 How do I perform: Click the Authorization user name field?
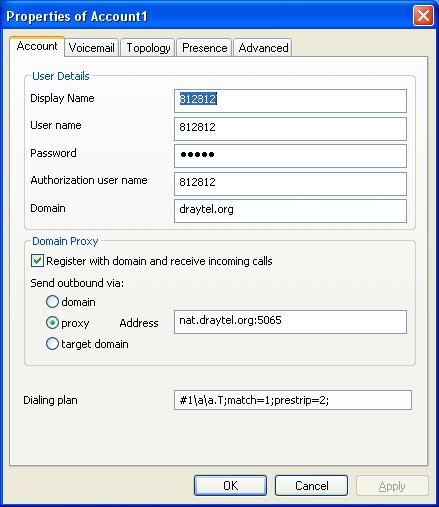click(x=290, y=184)
